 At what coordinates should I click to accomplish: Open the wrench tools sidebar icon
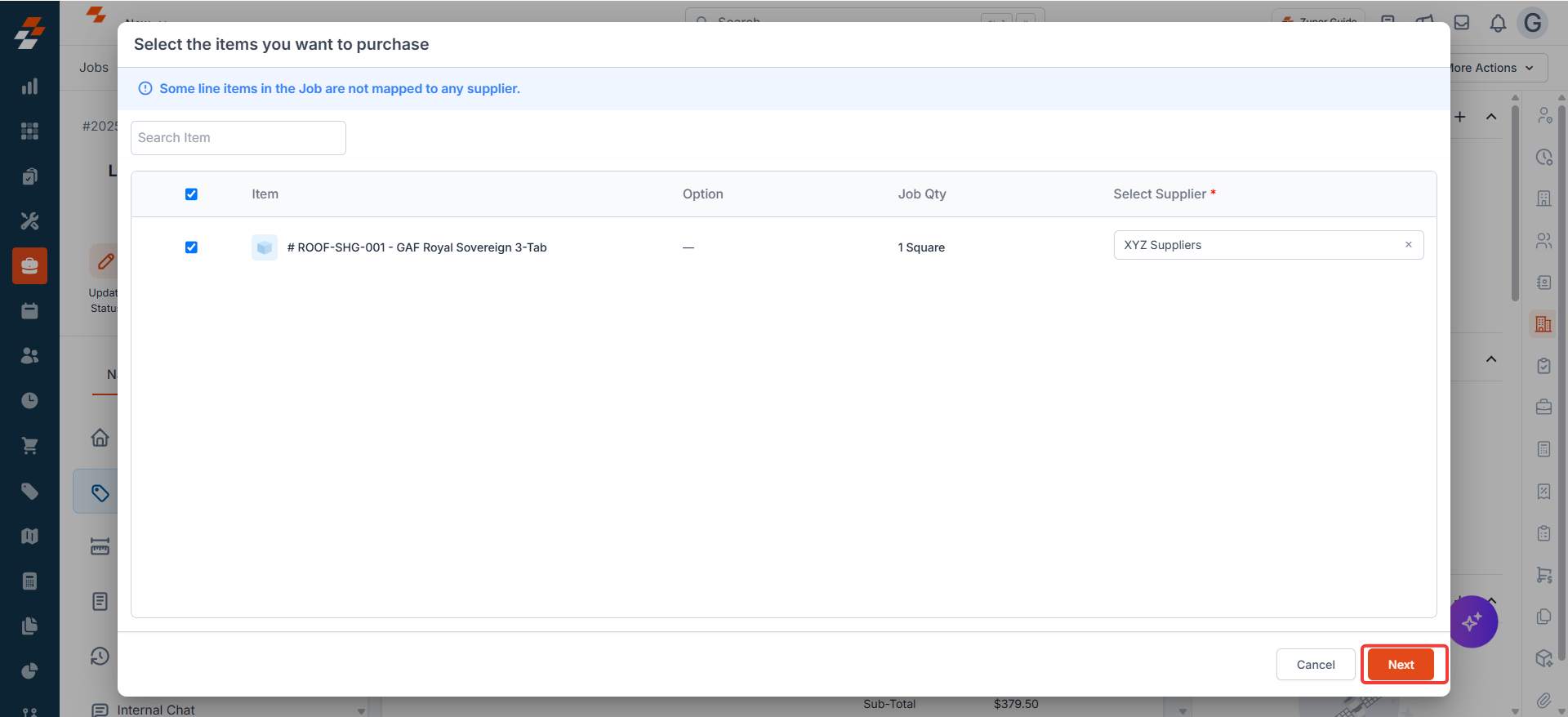pos(29,221)
